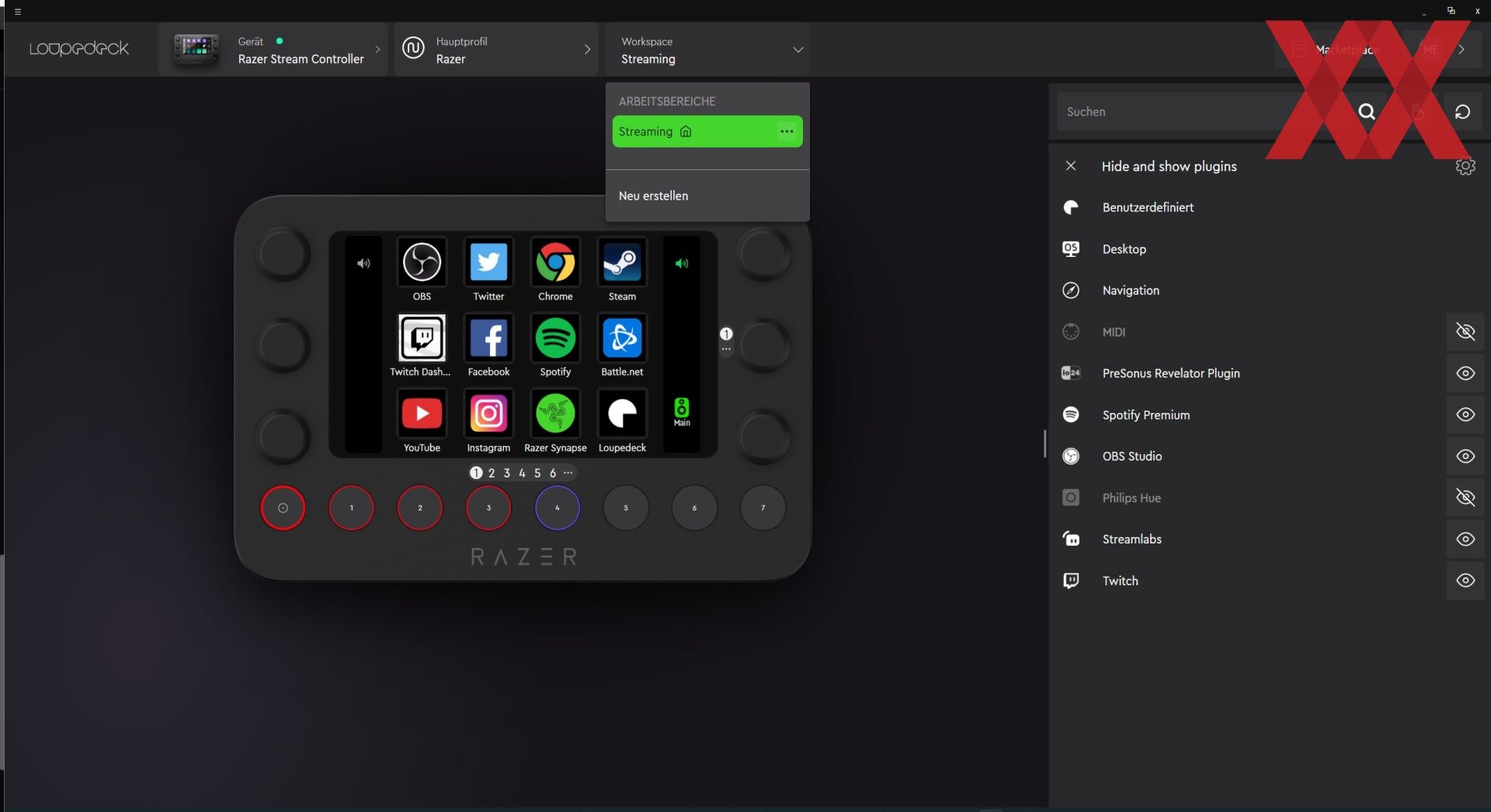Screen dimensions: 1491x812
Task: Hide the PreSonus Revelator Plugin
Action: pyautogui.click(x=1465, y=373)
